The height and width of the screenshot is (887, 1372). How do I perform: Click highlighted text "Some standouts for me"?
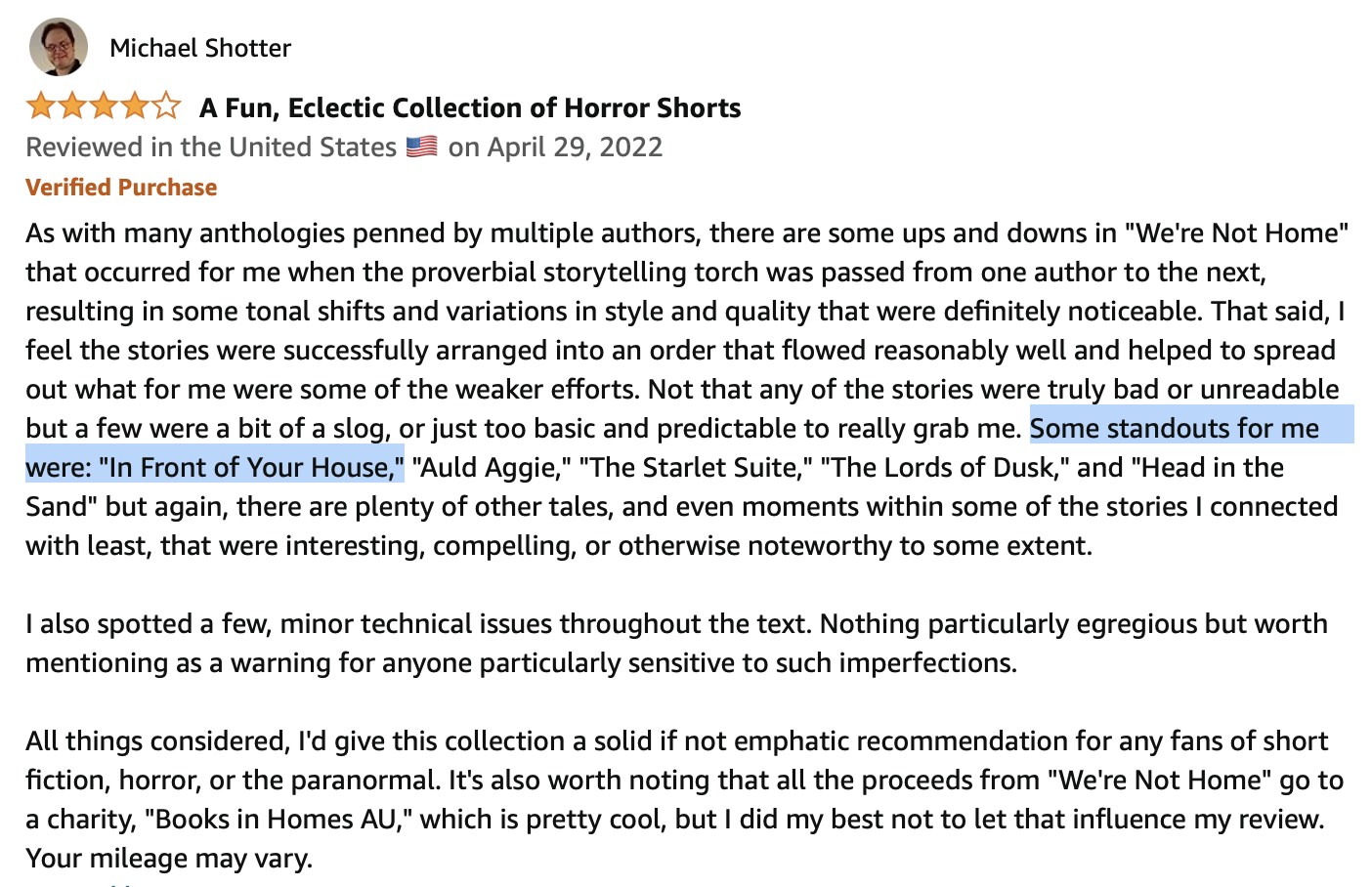click(x=1174, y=429)
